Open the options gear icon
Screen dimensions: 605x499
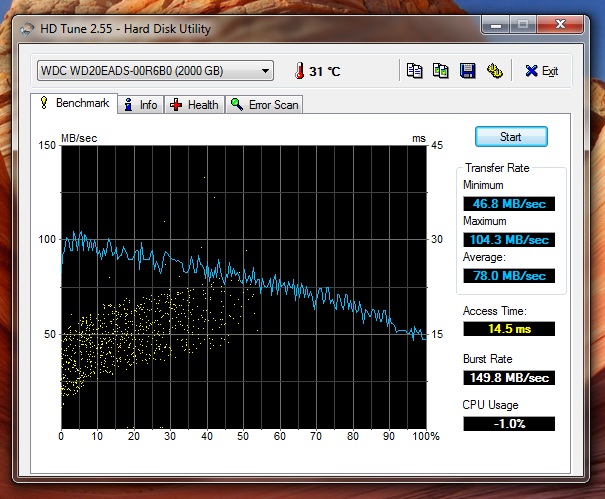494,71
